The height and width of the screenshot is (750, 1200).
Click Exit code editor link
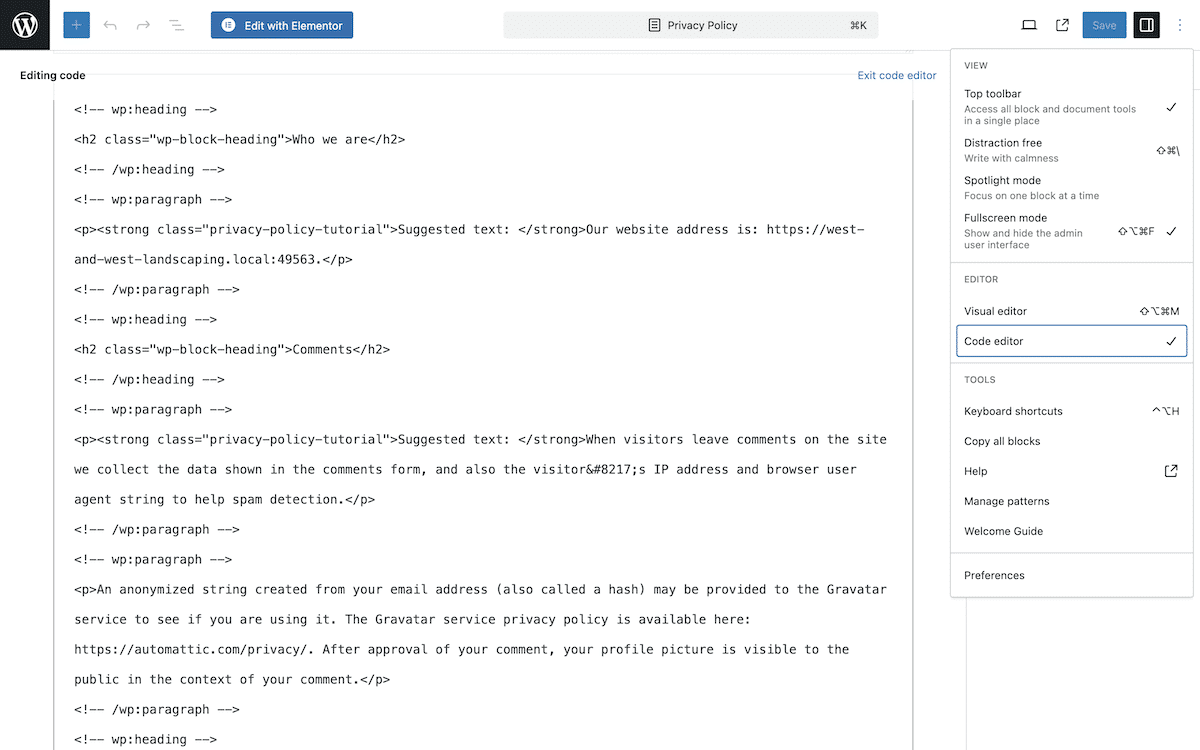pyautogui.click(x=896, y=75)
